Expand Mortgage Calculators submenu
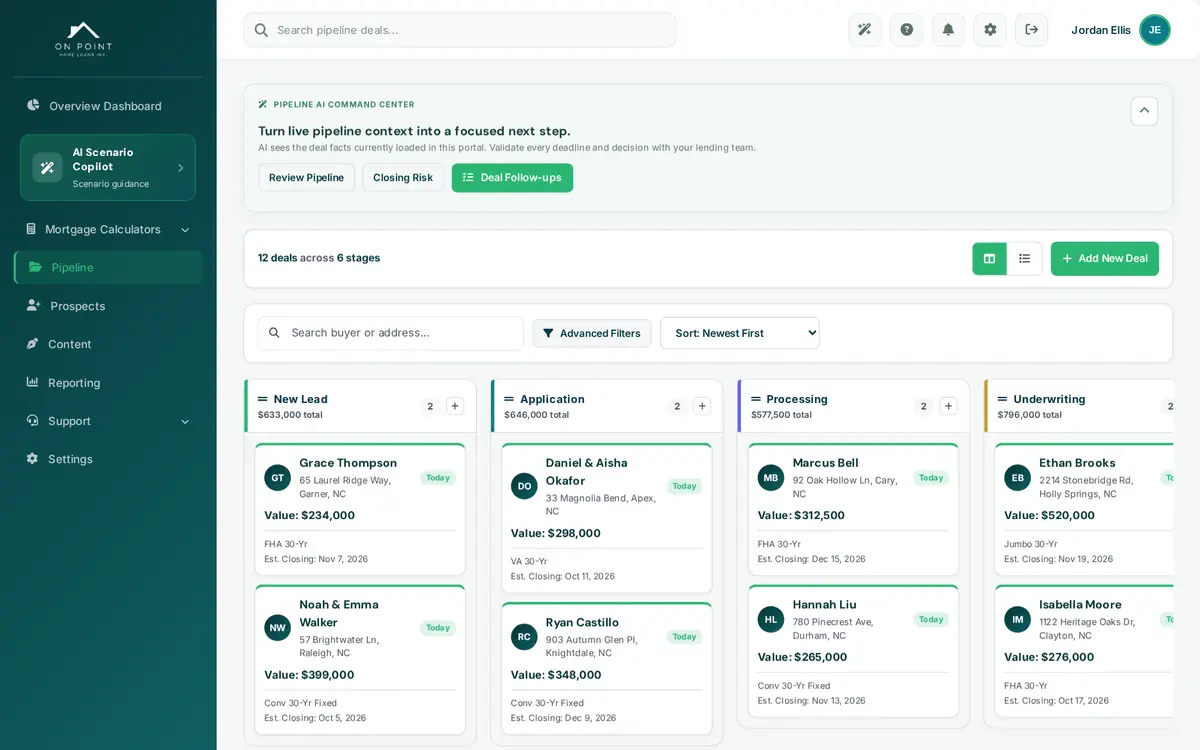The height and width of the screenshot is (750, 1200). tap(108, 230)
